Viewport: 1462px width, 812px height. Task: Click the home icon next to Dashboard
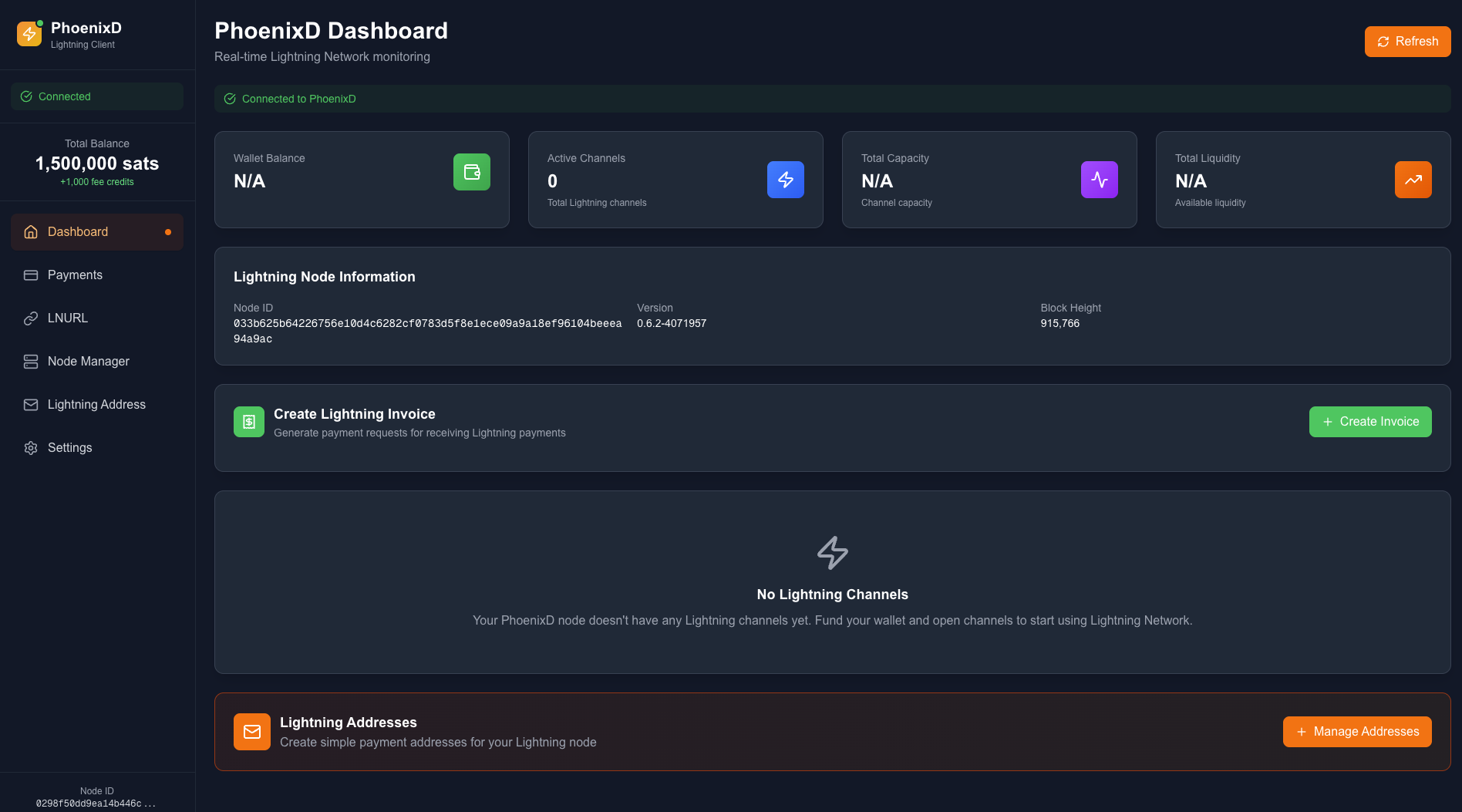(x=31, y=232)
